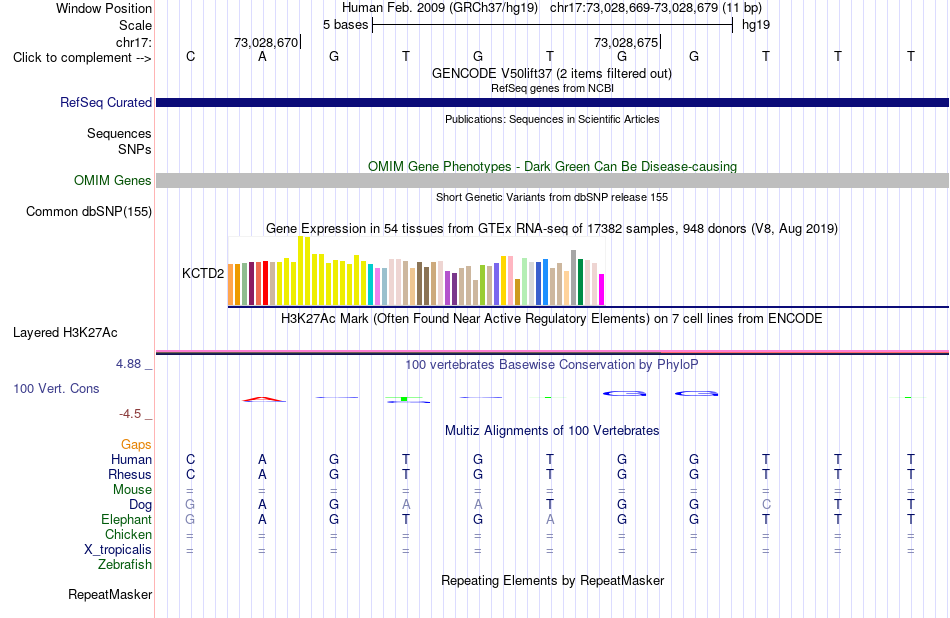Click Dog's light C mismatch base
Viewport: 950px width, 618px height.
coord(766,504)
